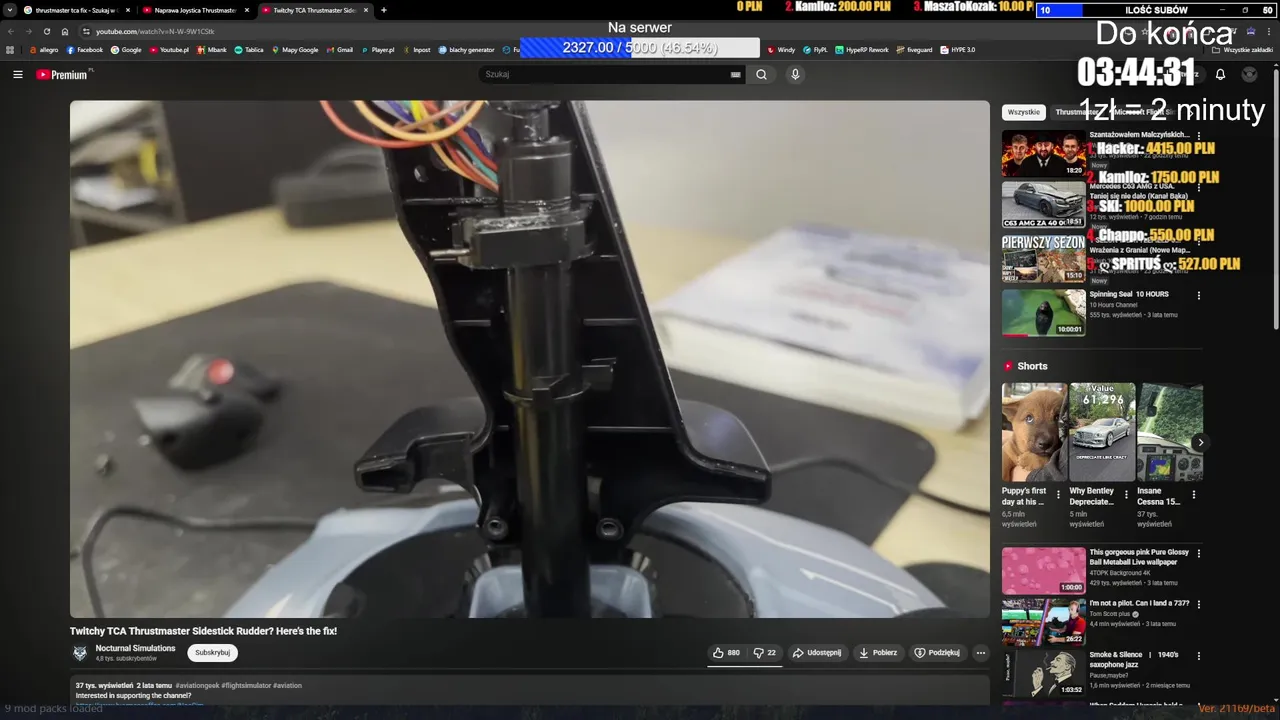
Task: Open options for Insane Cessna Short
Action: coord(1193,494)
